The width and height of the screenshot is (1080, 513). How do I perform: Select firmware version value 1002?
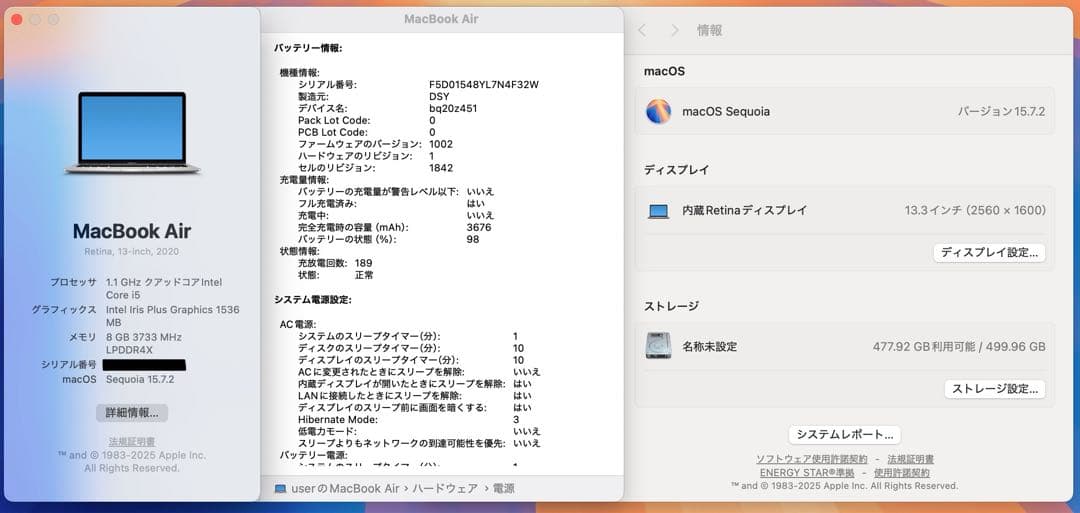coord(441,144)
